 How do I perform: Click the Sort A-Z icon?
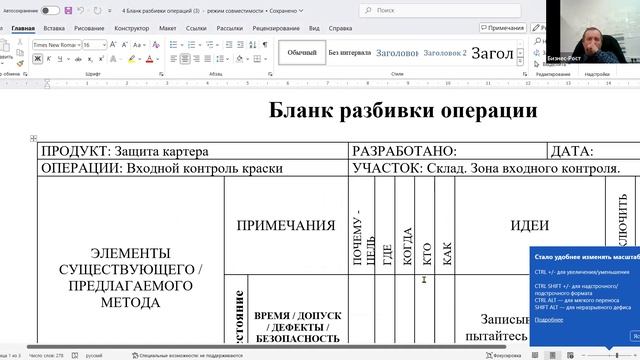pos(253,44)
